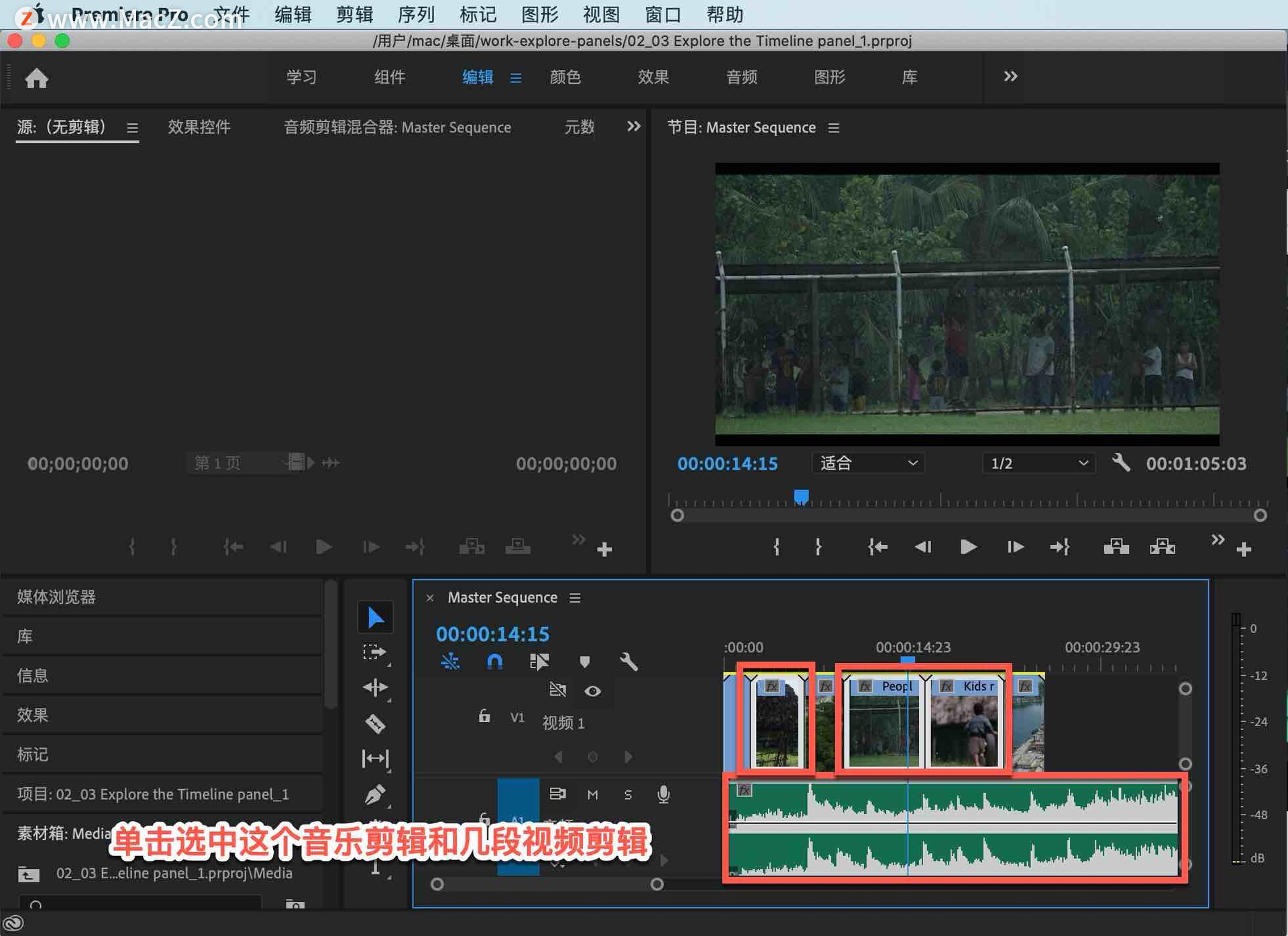The image size is (1288, 936).
Task: Select the Selection tool arrow
Action: pos(375,617)
